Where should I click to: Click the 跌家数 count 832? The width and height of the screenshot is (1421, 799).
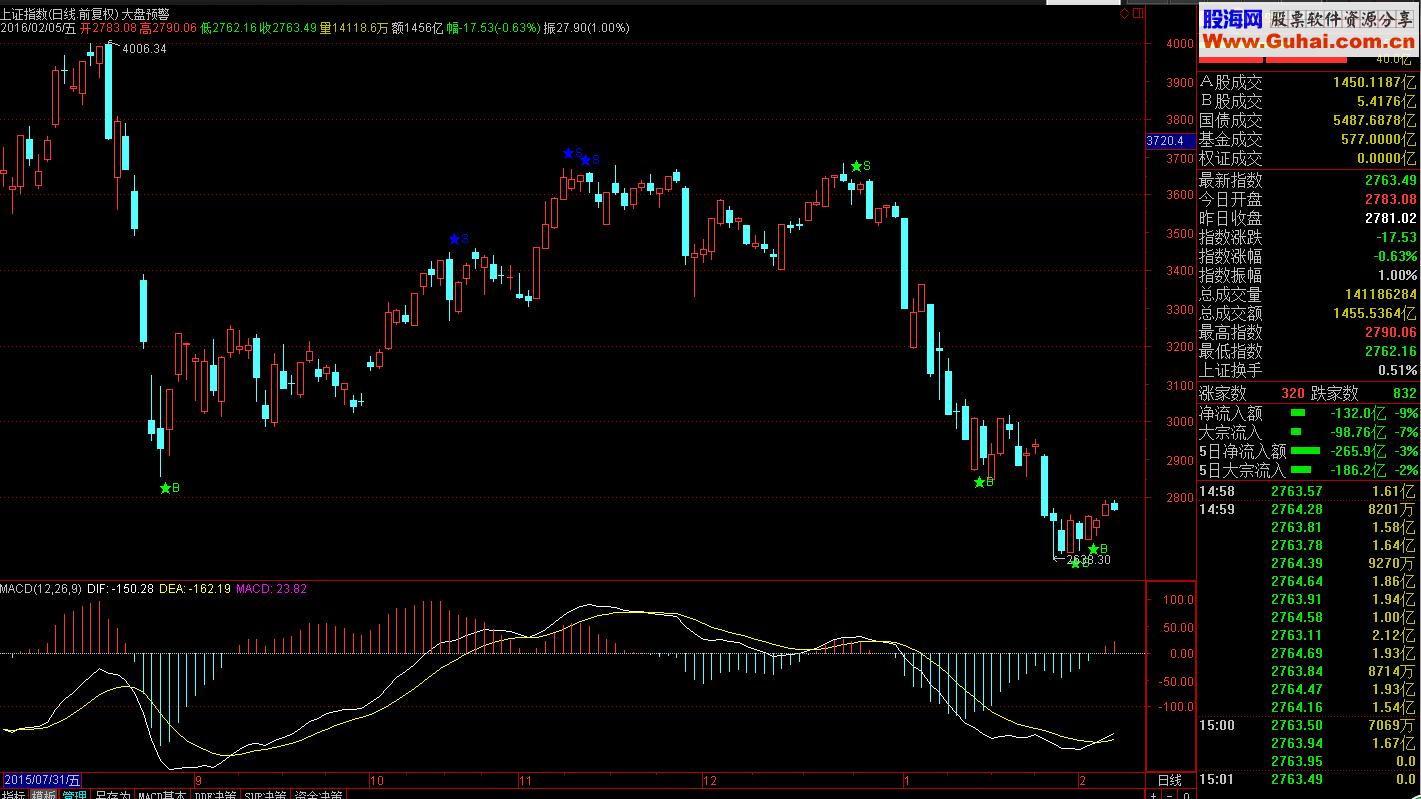[x=1404, y=394]
